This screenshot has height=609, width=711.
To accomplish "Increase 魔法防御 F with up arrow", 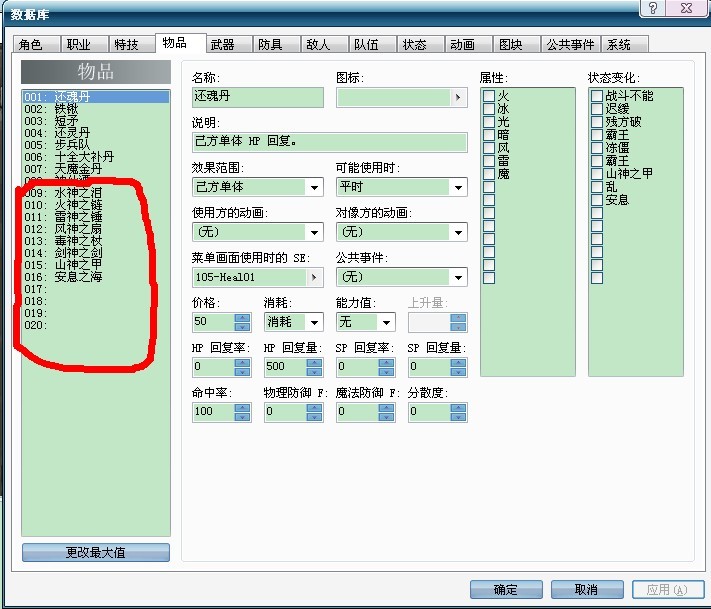I will (x=386, y=408).
